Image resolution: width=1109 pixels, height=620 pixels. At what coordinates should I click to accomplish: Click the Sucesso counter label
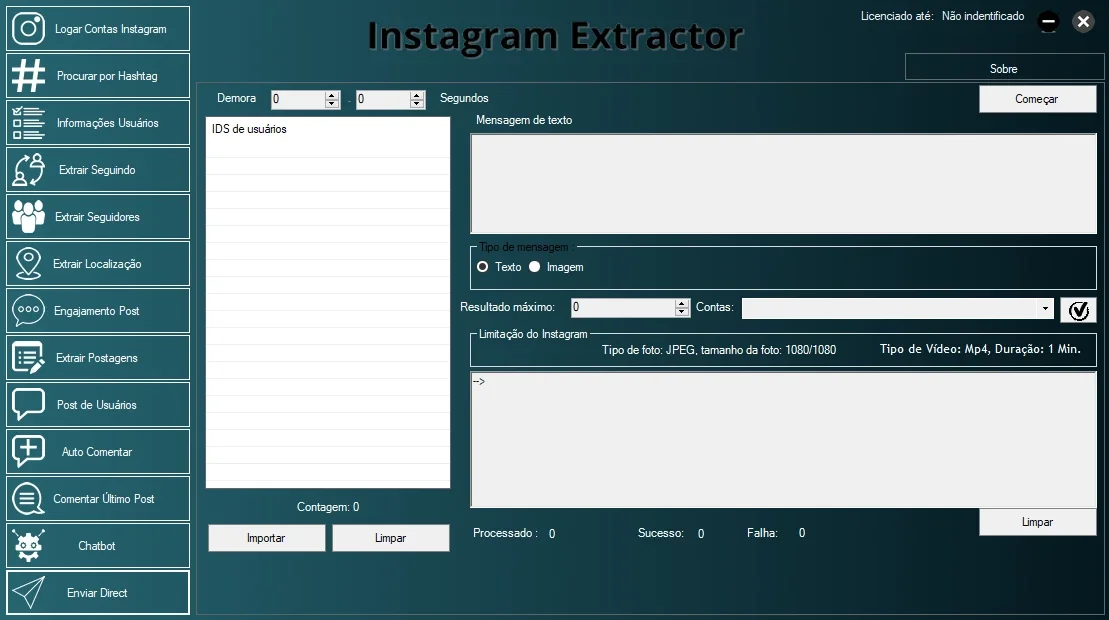(661, 533)
